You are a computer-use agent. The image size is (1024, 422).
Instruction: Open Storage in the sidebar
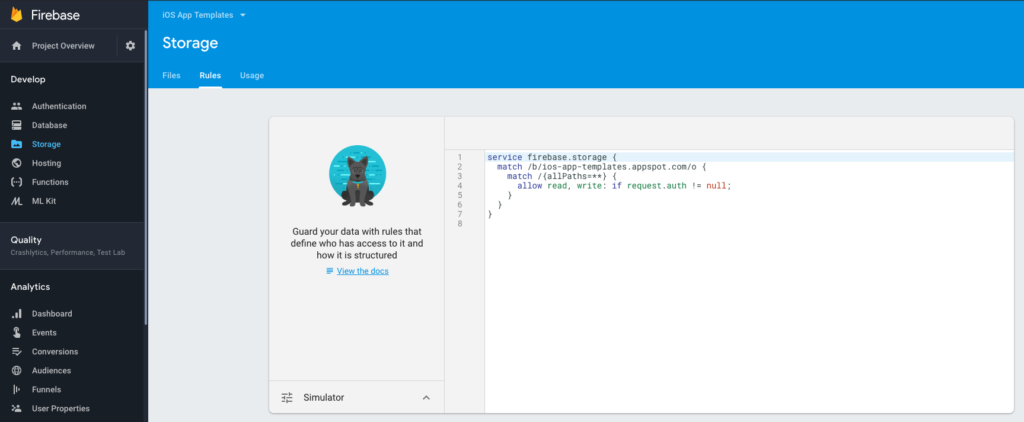click(46, 144)
